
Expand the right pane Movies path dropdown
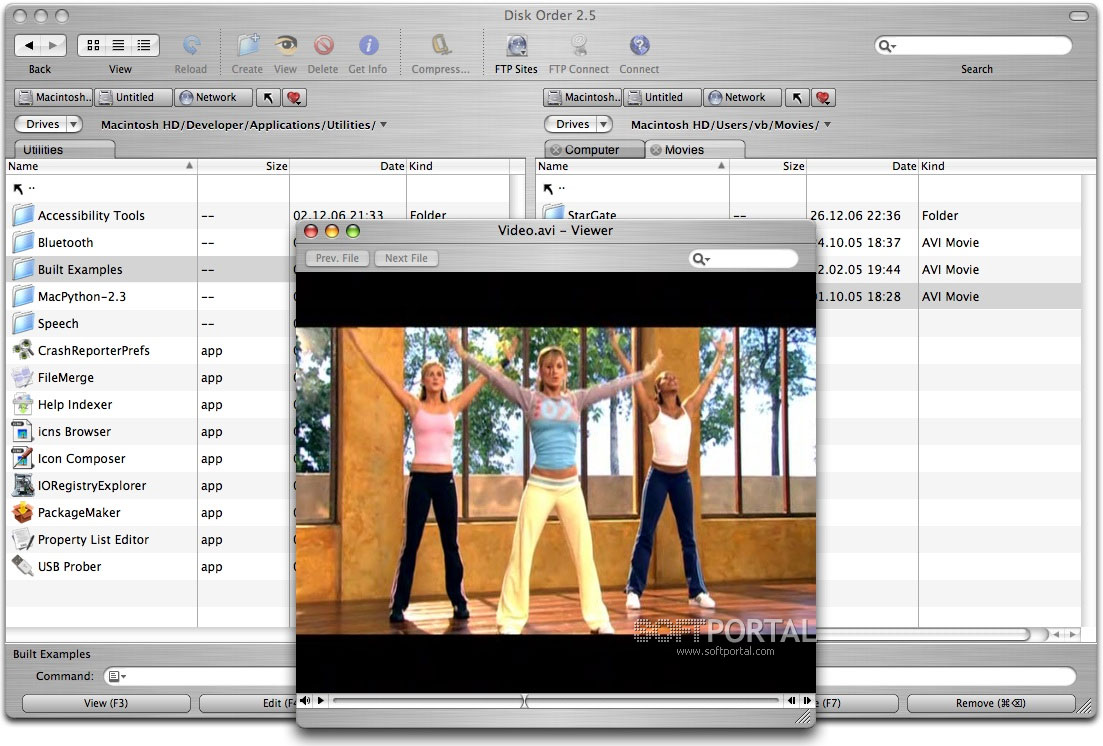click(x=828, y=125)
